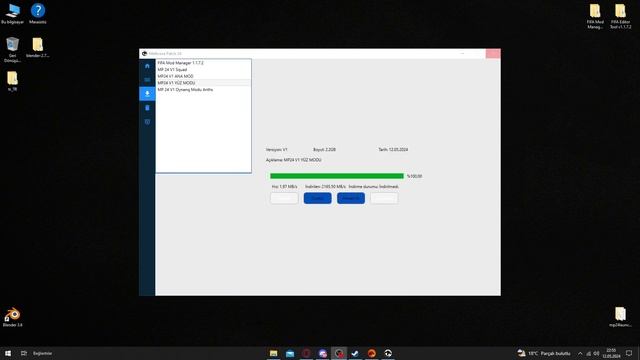The height and width of the screenshot is (360, 640).
Task: Open the Windows Start menu
Action: click(x=8, y=353)
